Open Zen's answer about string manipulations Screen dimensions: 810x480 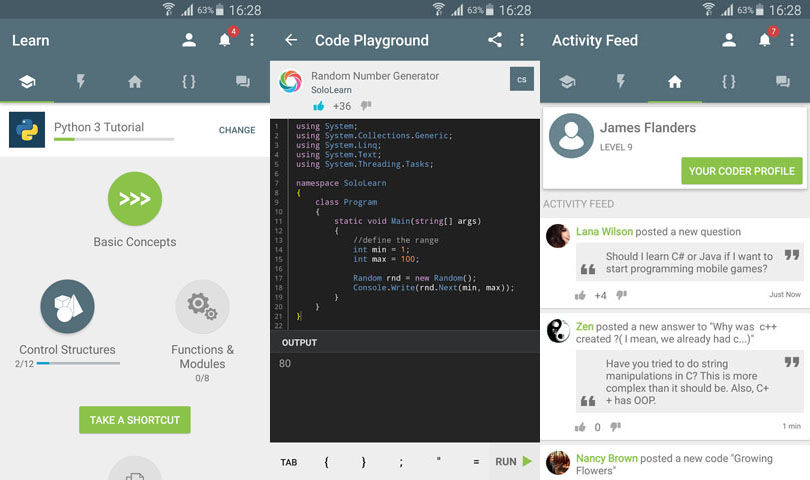(689, 382)
